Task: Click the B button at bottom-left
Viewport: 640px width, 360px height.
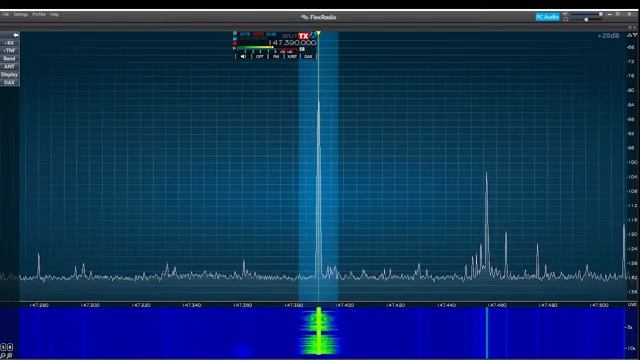Action: 10,347
